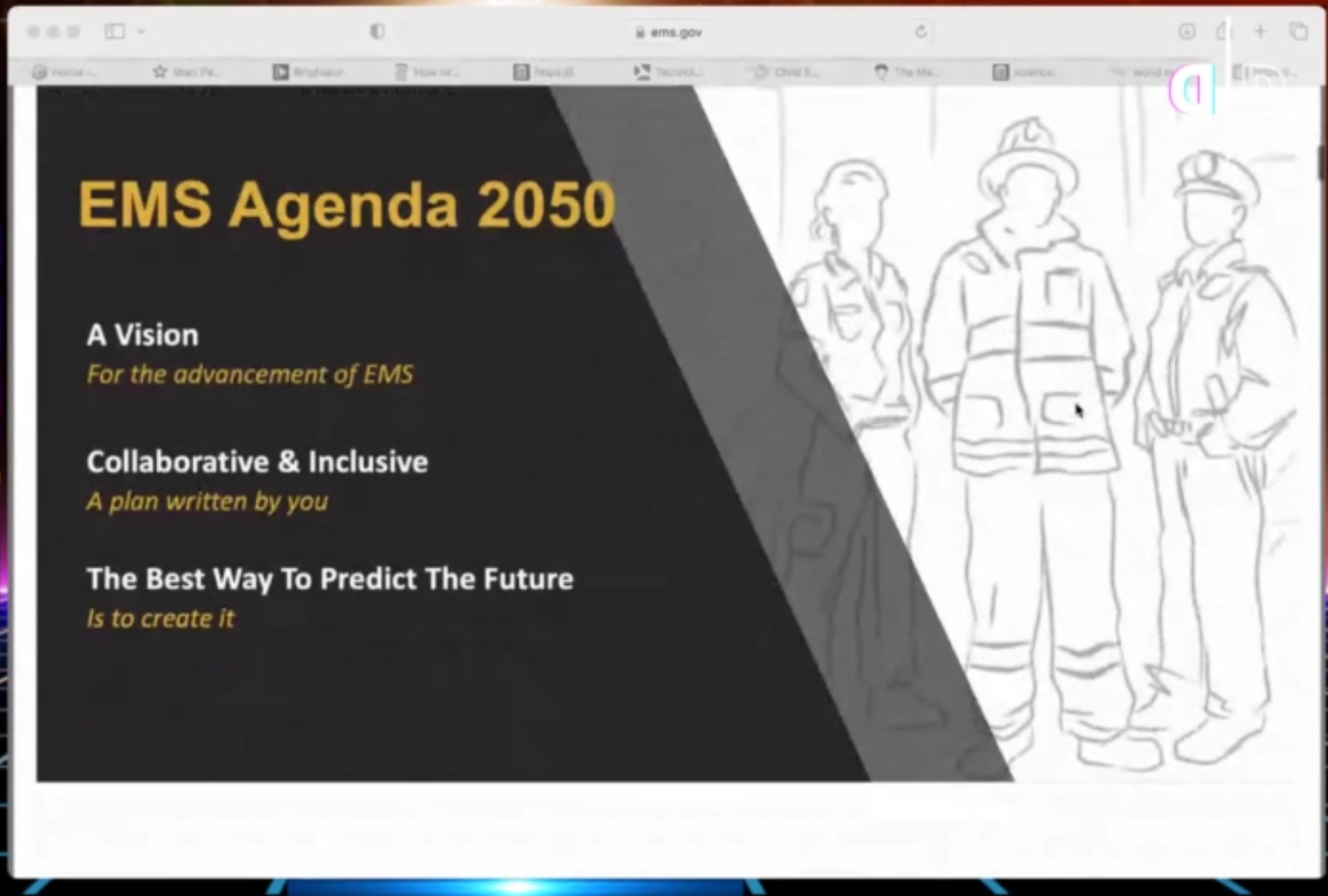Click the page's vertical scrollbar thumb
This screenshot has height=896, width=1328.
1321,162
